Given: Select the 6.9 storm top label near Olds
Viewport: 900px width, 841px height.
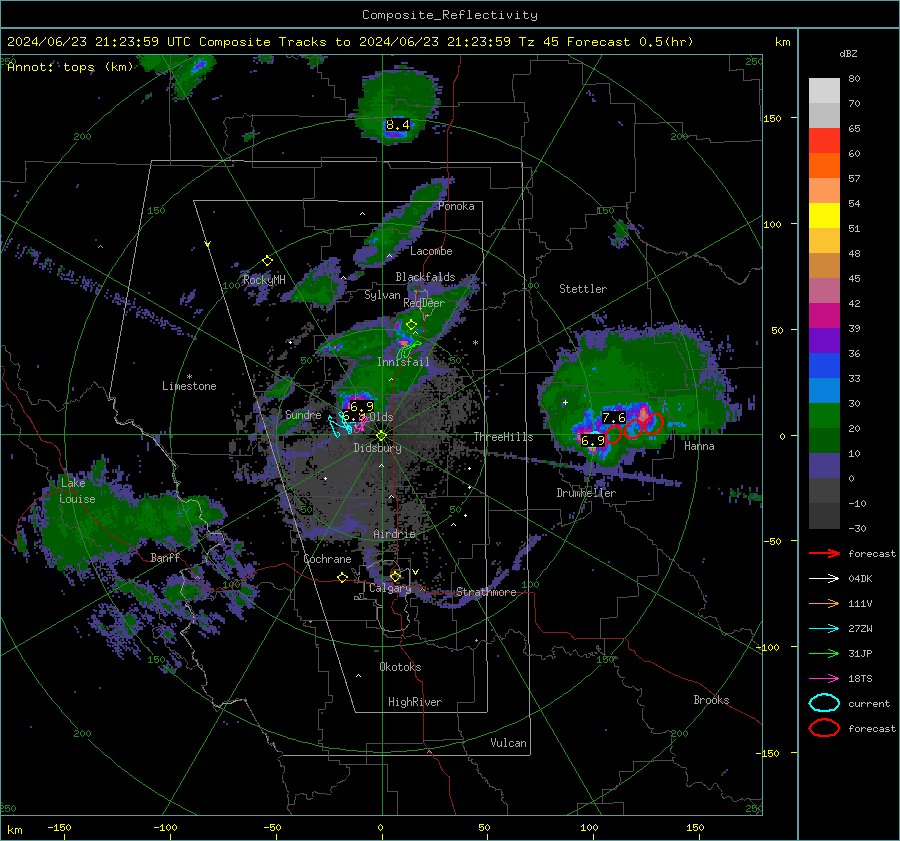Looking at the screenshot, I should click(362, 407).
